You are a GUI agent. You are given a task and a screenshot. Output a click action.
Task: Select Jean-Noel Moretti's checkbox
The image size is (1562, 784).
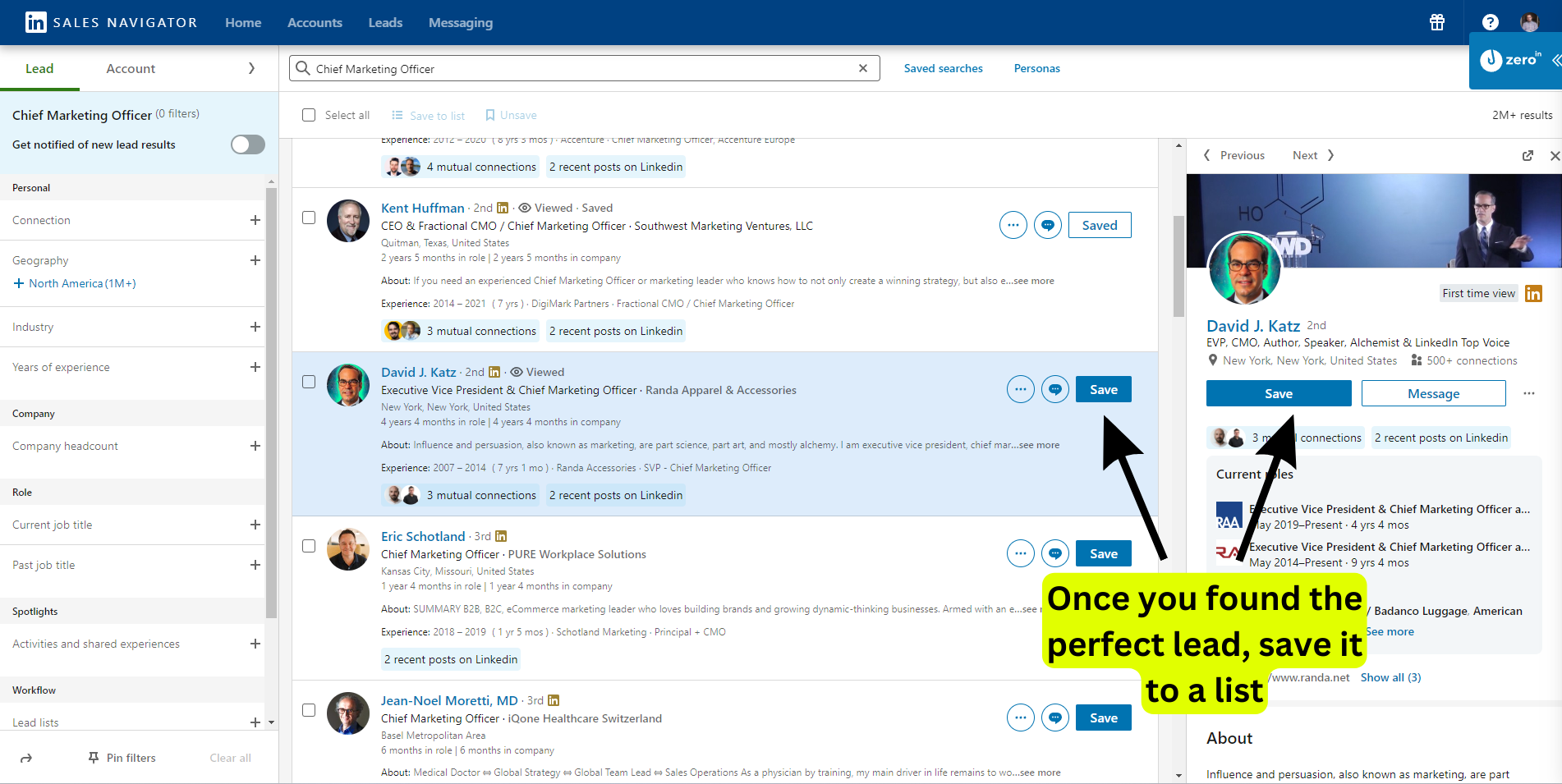(x=309, y=710)
